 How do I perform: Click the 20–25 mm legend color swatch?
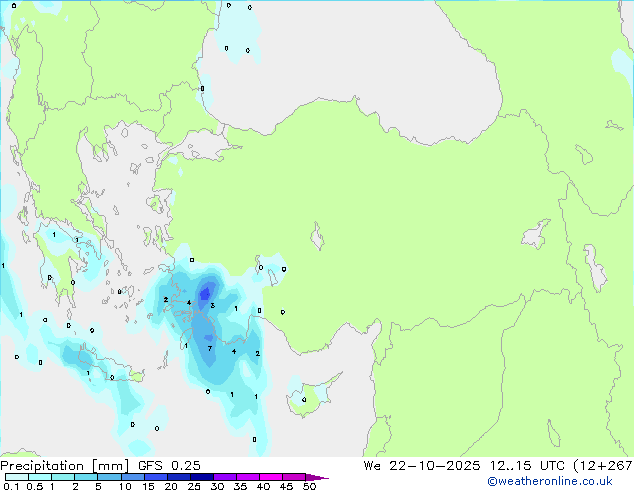pos(178,477)
